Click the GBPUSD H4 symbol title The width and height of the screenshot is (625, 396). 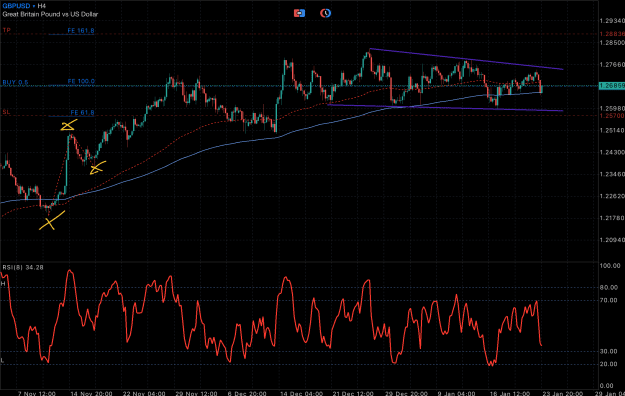(24, 6)
